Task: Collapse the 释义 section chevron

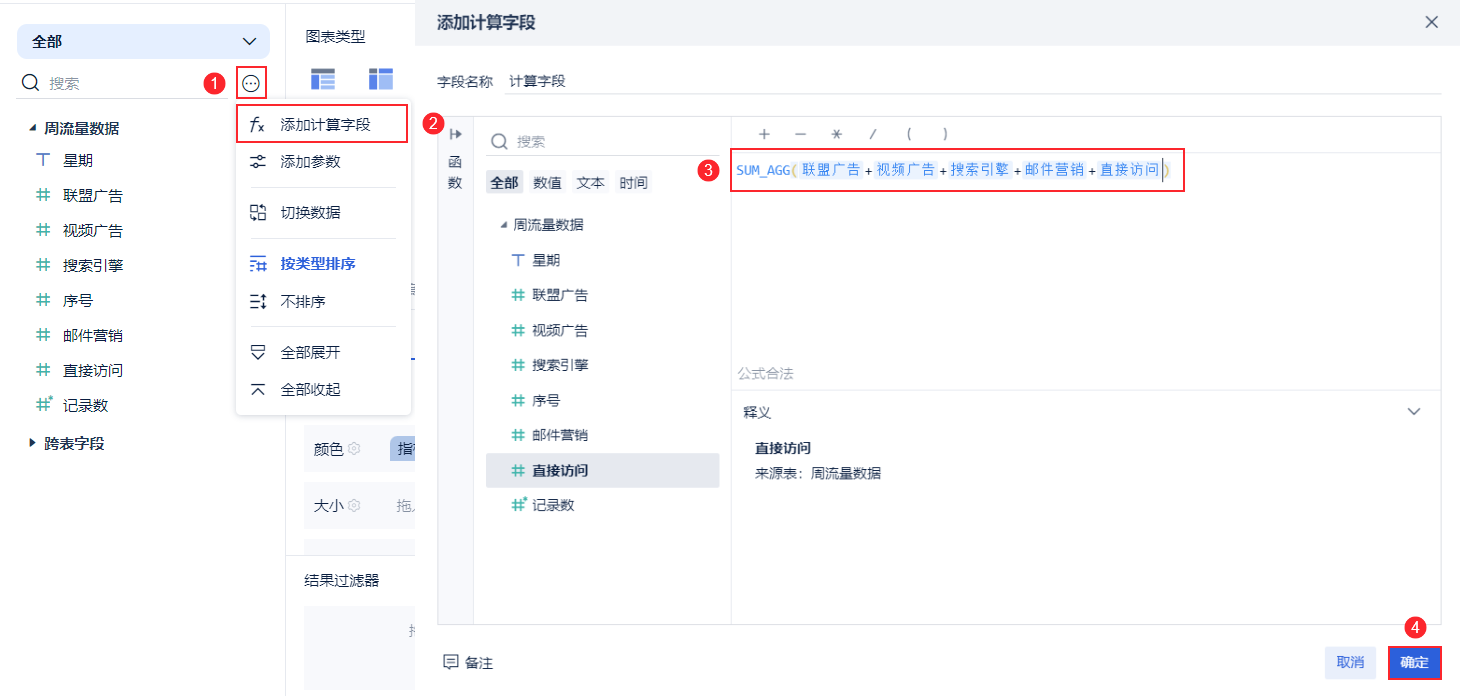Action: (x=1414, y=412)
